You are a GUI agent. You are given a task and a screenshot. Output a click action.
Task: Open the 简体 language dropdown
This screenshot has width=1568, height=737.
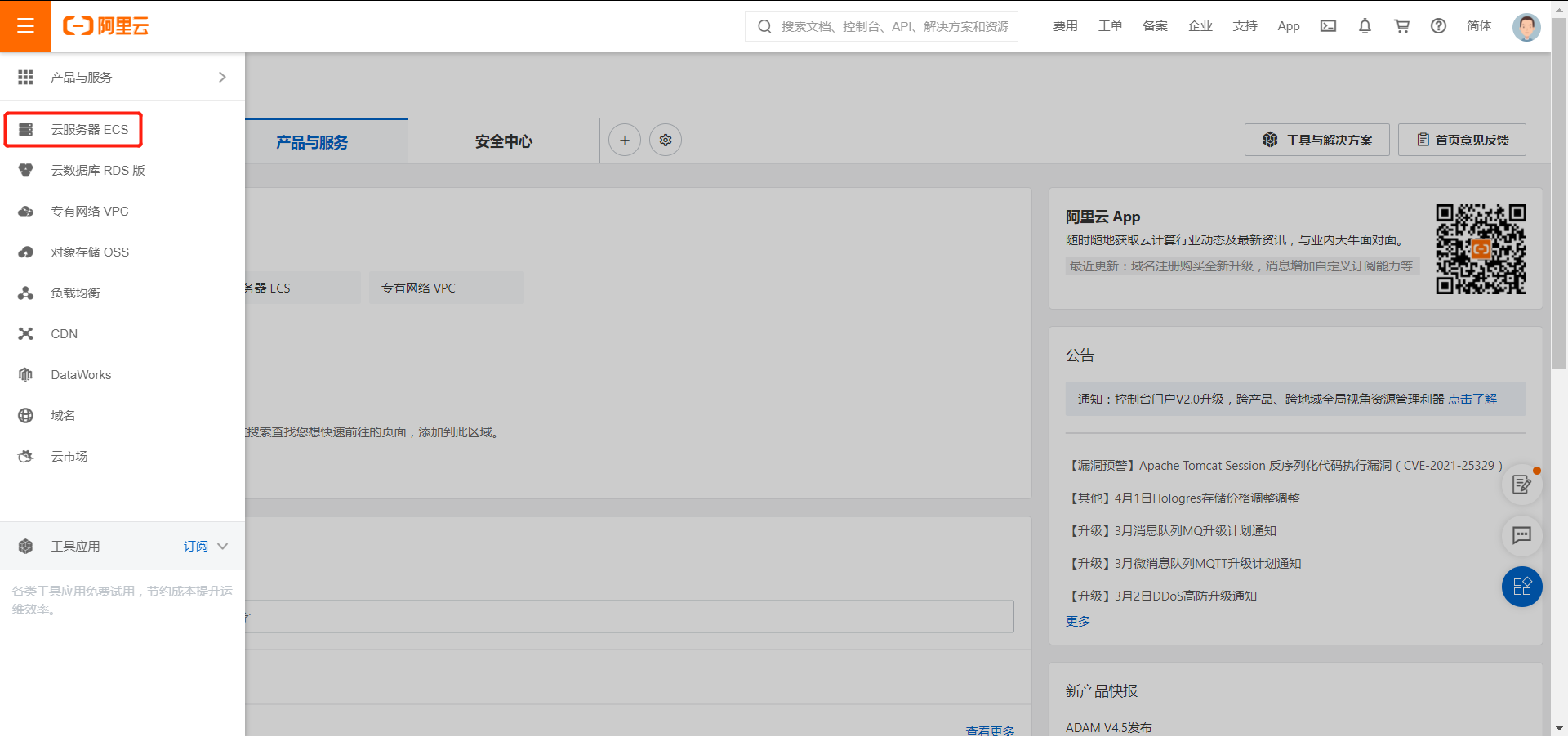[x=1479, y=26]
